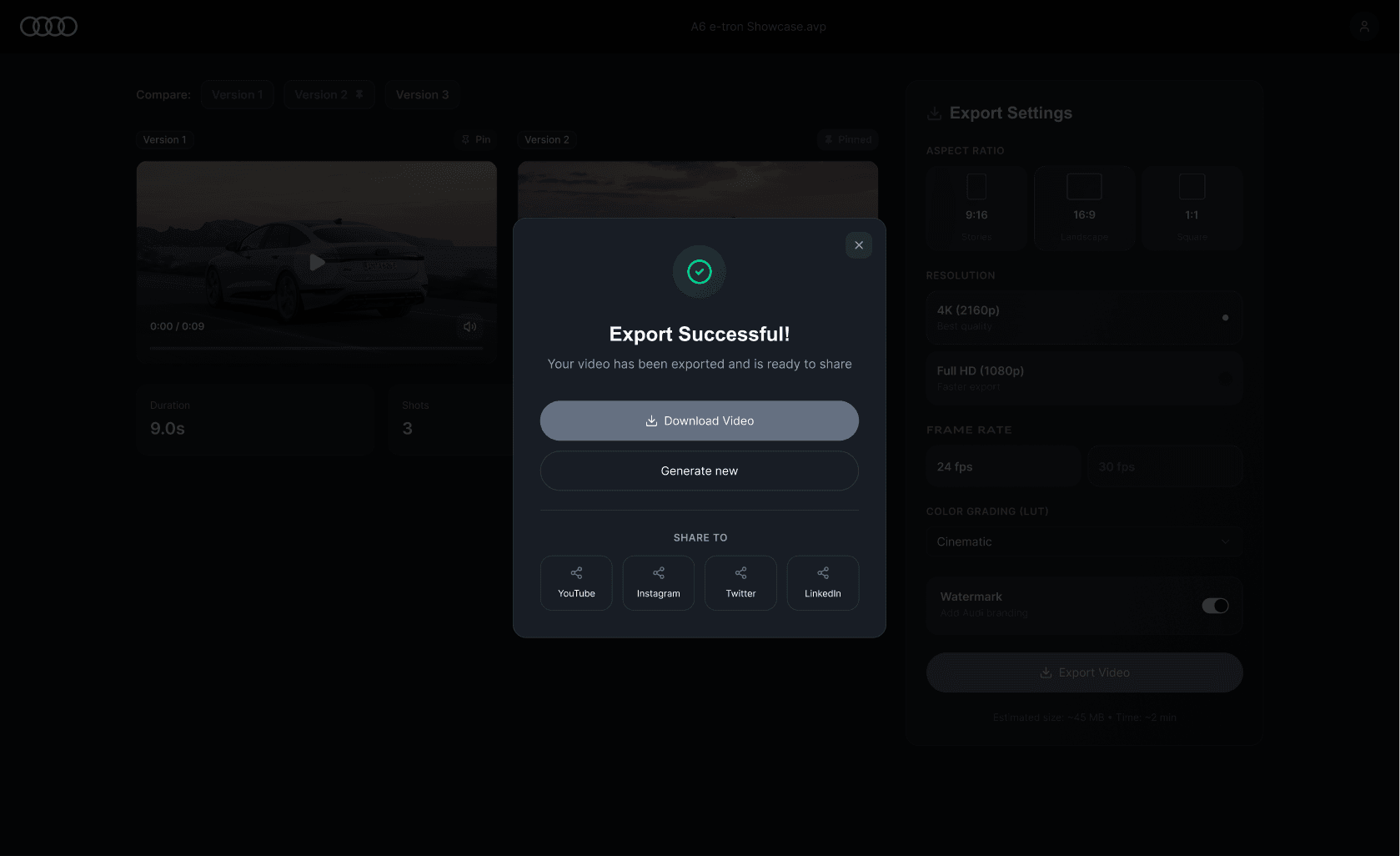Viewport: 1400px width, 856px height.
Task: Share the video to LinkedIn
Action: pos(823,583)
